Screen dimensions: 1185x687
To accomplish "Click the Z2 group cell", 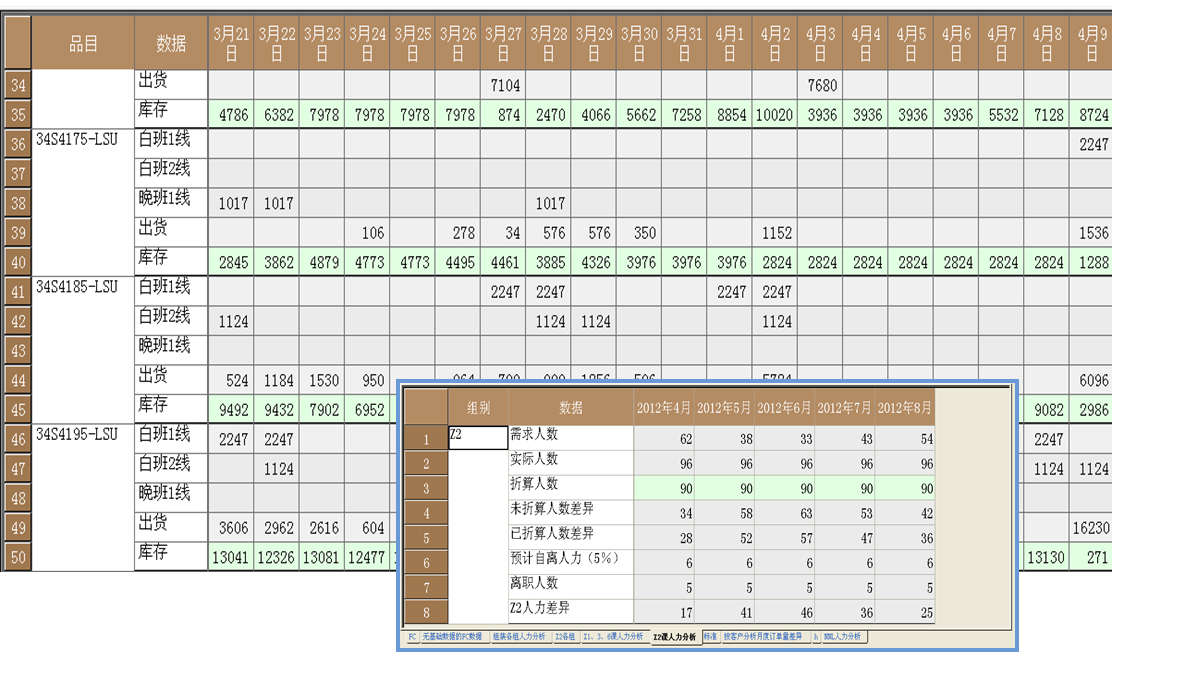I will 478,437.
